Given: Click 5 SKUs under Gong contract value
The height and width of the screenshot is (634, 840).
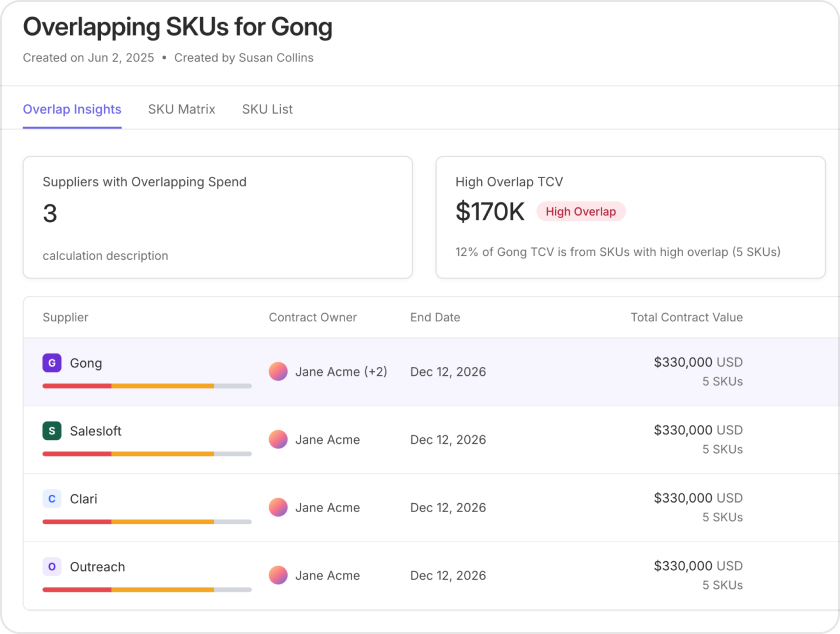Looking at the screenshot, I should pos(723,382).
